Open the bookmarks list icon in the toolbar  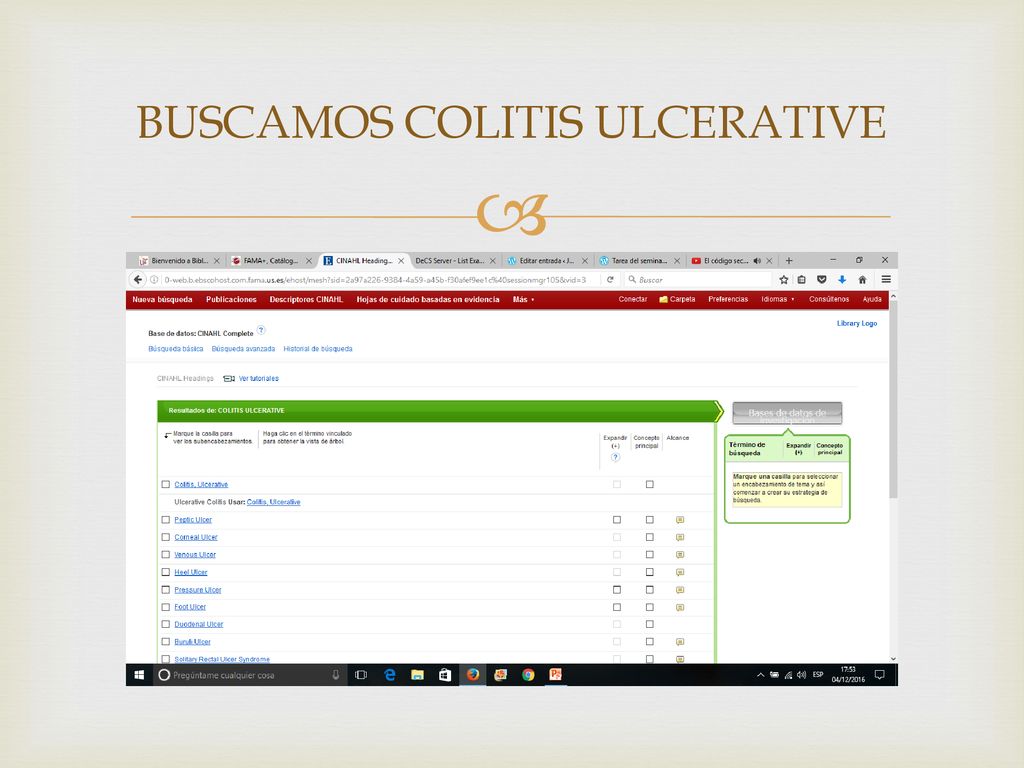coord(802,280)
